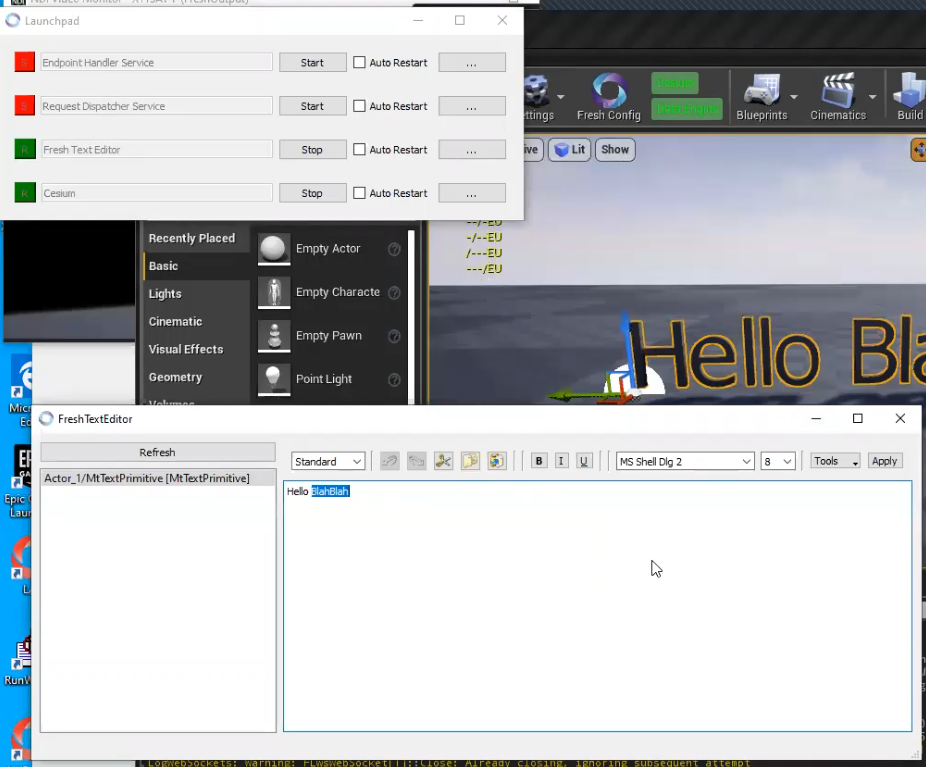Click the Build icon in Unreal toolbar
Screen dimensions: 926x767
pyautogui.click(x=909, y=96)
